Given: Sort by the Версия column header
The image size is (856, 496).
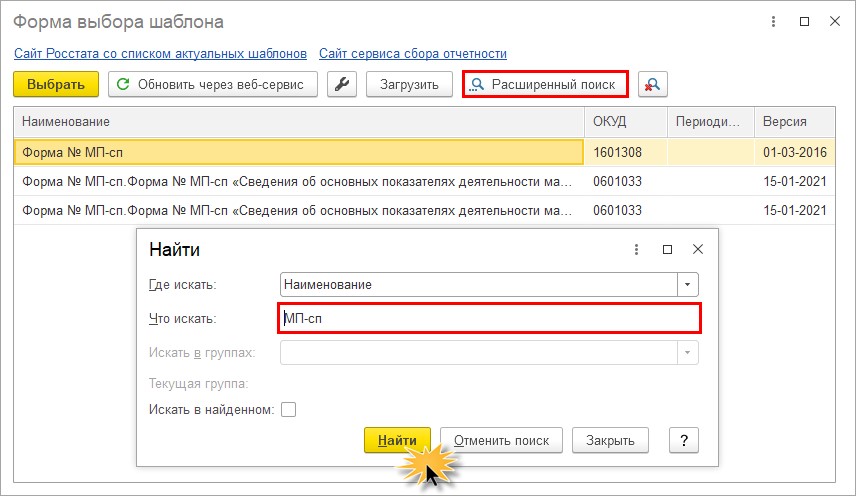Looking at the screenshot, I should (795, 122).
